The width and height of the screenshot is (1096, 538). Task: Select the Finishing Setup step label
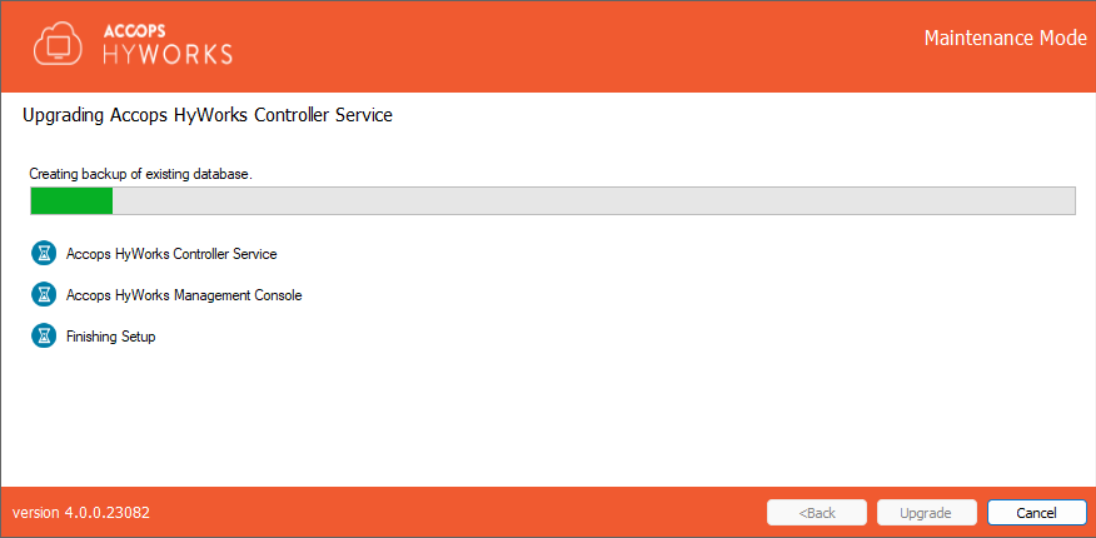click(x=111, y=337)
